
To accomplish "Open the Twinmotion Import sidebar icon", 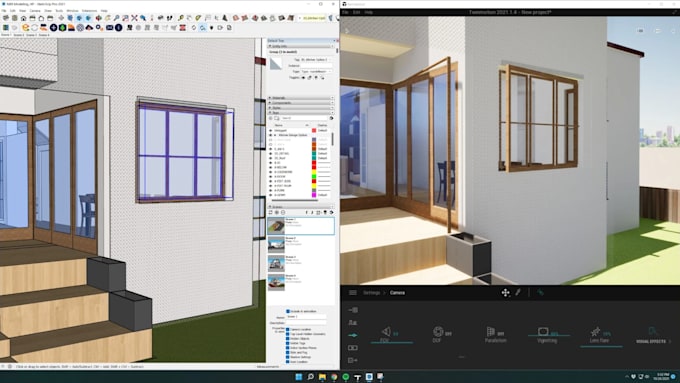I will (353, 310).
